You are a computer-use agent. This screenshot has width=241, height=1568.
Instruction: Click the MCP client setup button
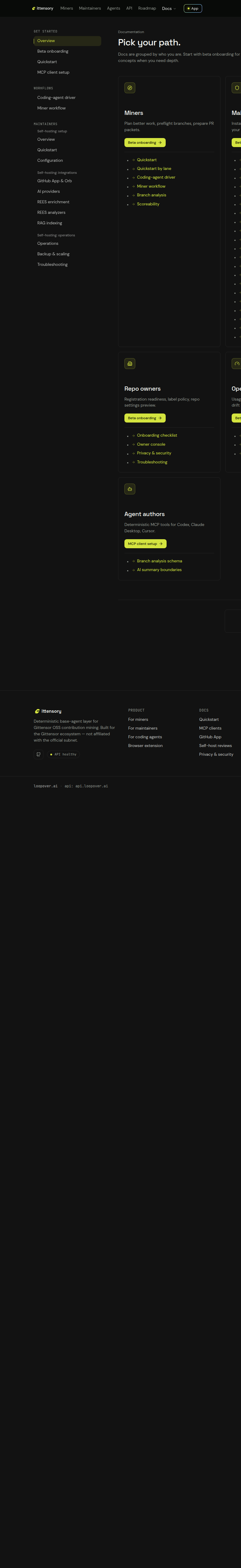(145, 543)
